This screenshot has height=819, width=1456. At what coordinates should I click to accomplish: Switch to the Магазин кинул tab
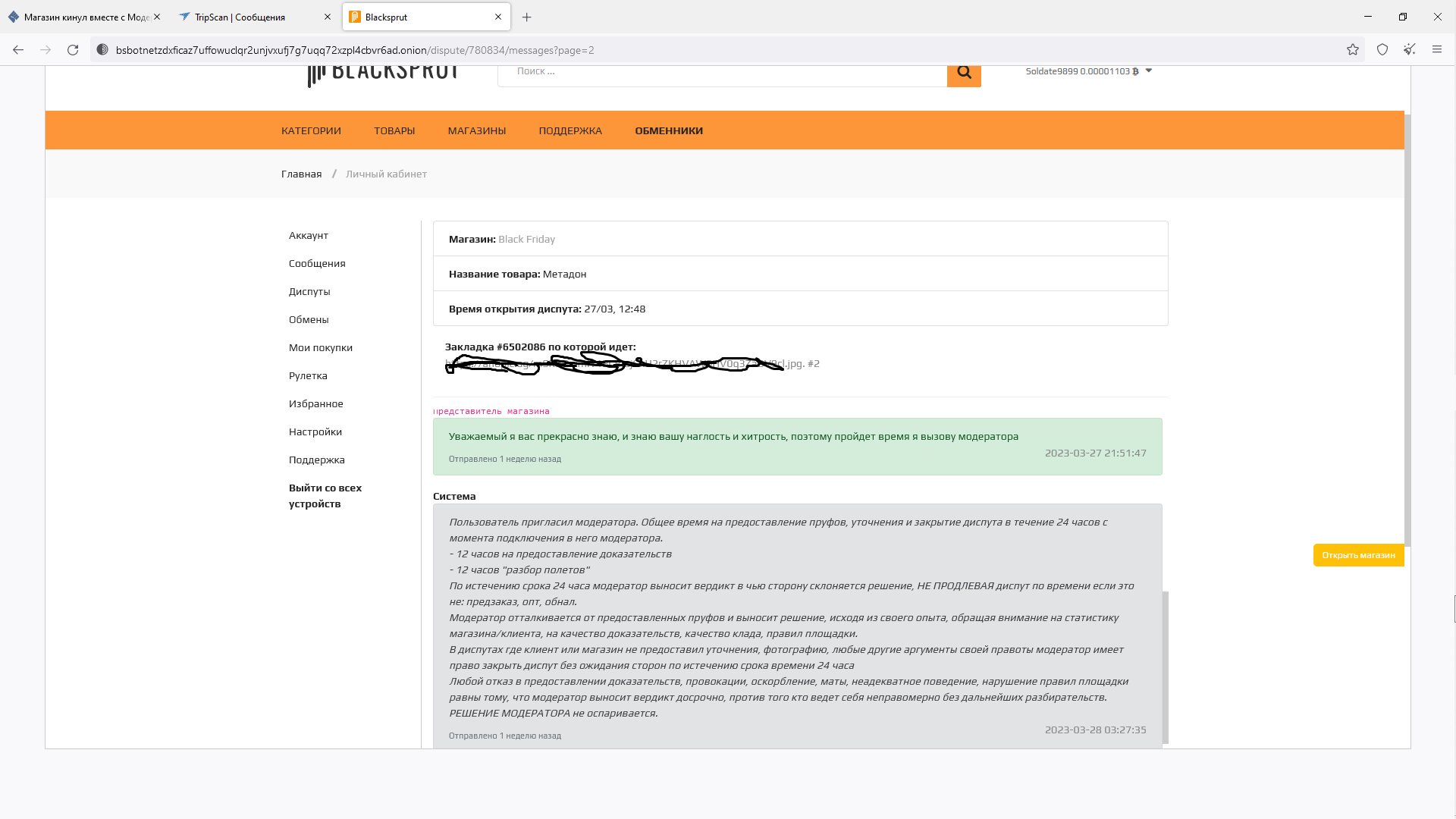(85, 17)
